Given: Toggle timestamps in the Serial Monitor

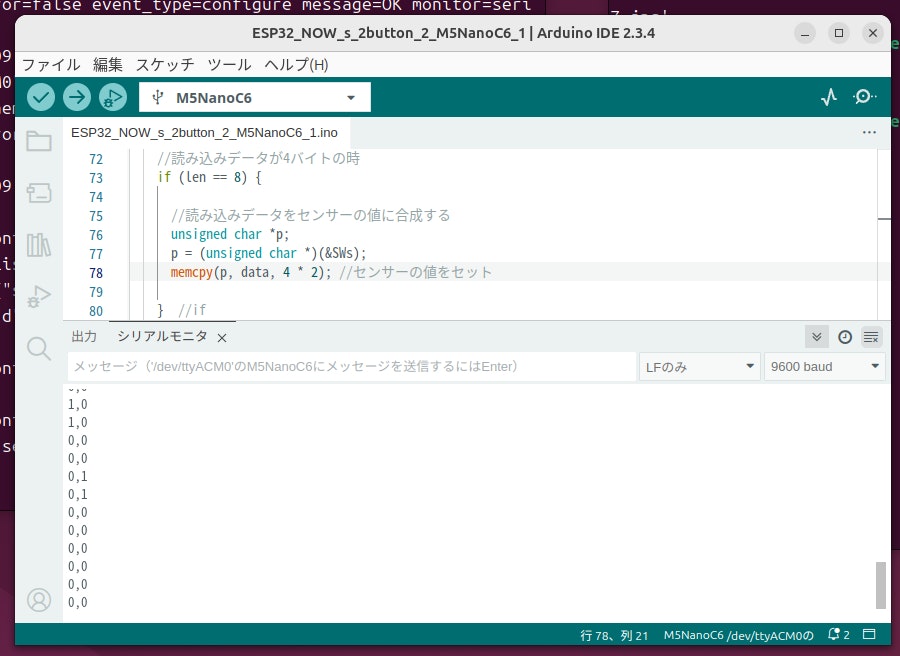Looking at the screenshot, I should pos(844,336).
